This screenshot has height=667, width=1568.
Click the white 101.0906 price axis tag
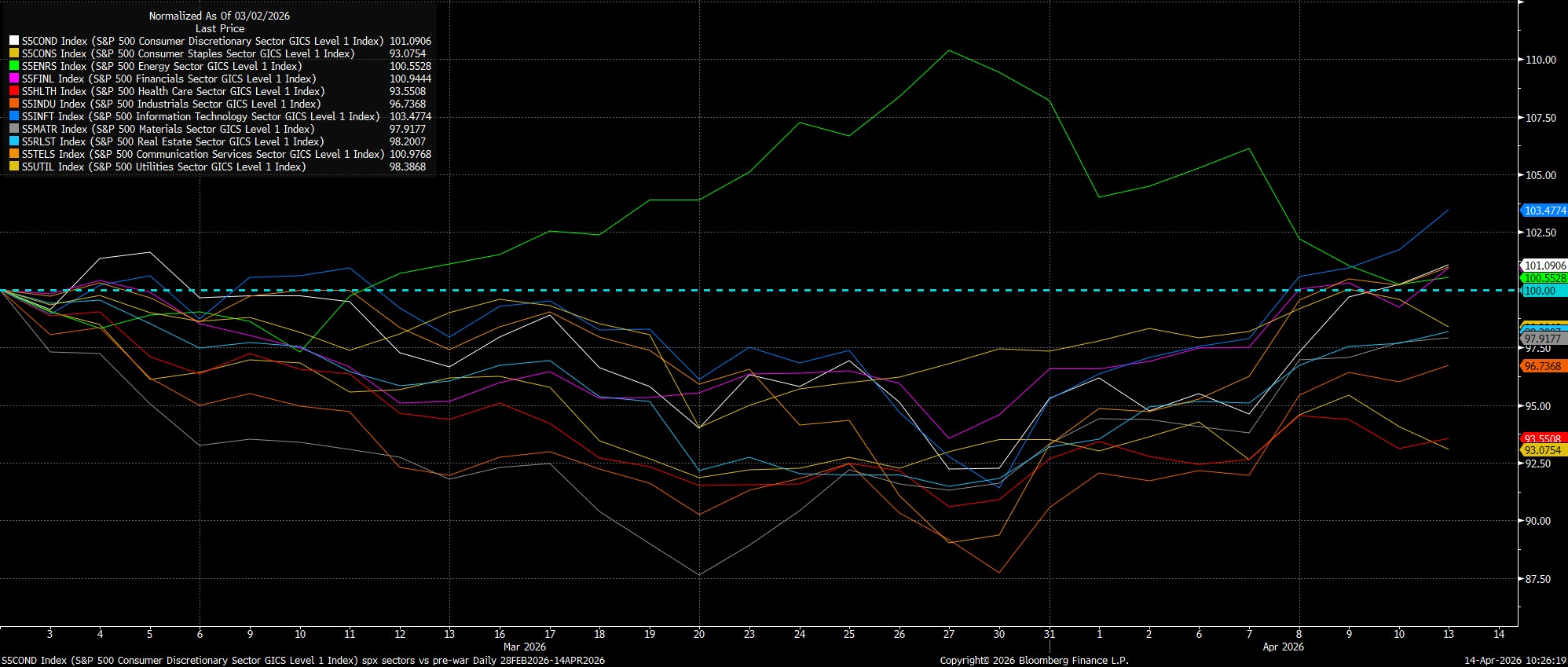(x=1544, y=266)
